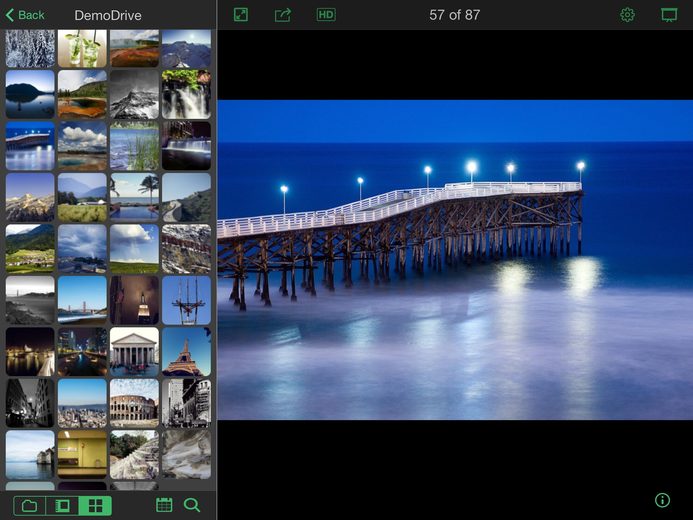The width and height of the screenshot is (693, 520).
Task: Select the snowy trees thumbnail
Action: pos(30,49)
